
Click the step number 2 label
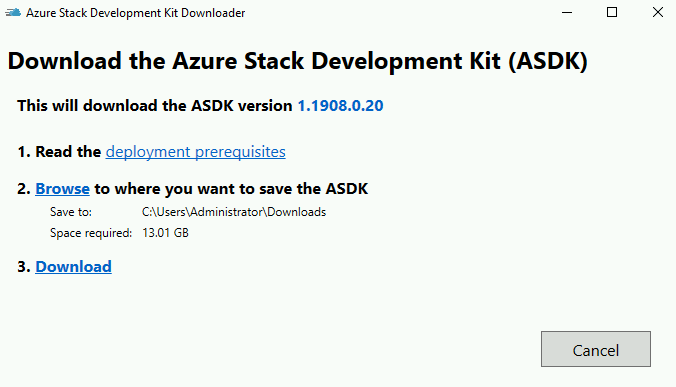pos(24,189)
